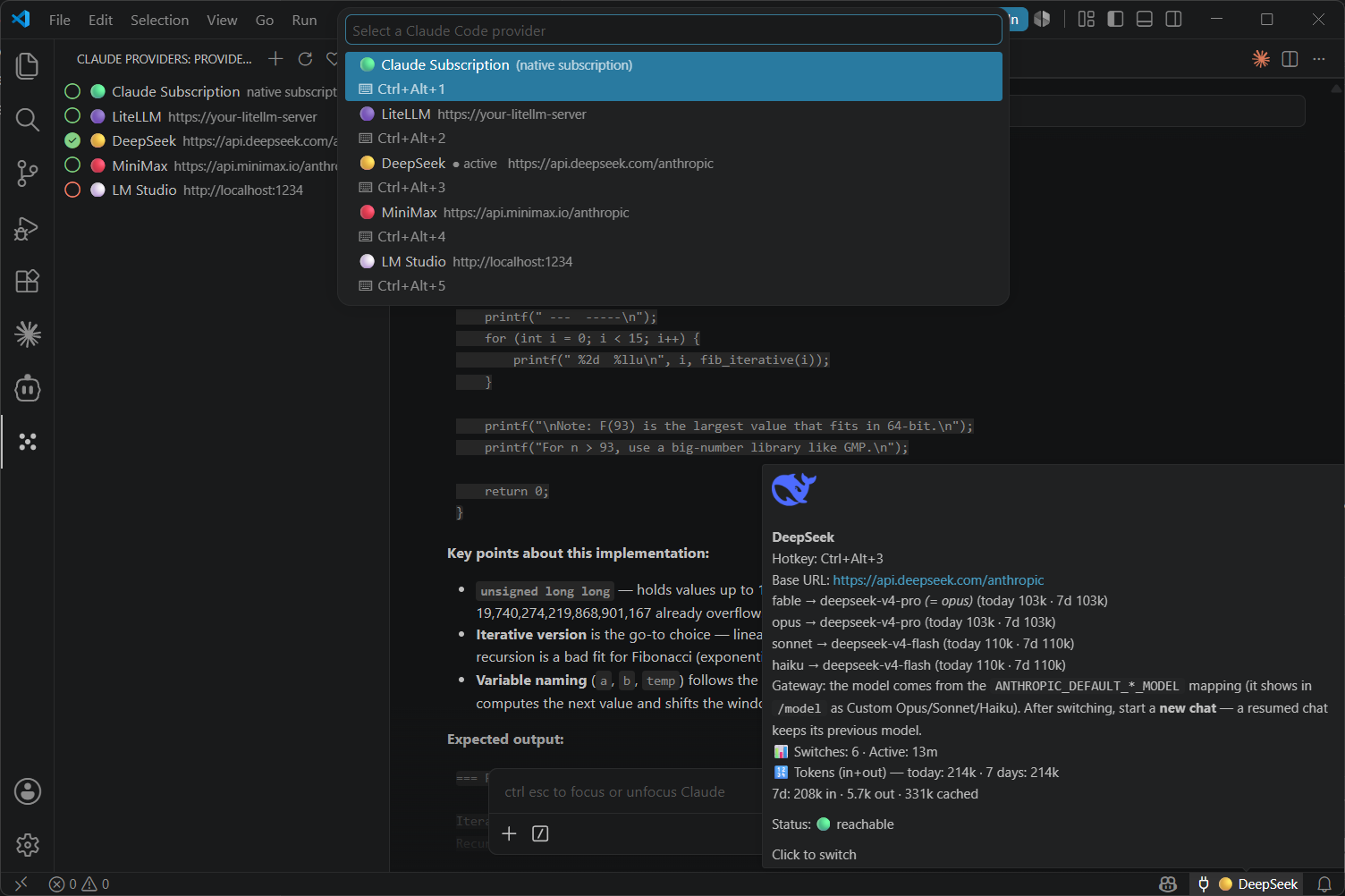Click the CLAUDE PROVIDERS panel title
This screenshot has width=1345, height=896.
tap(164, 59)
